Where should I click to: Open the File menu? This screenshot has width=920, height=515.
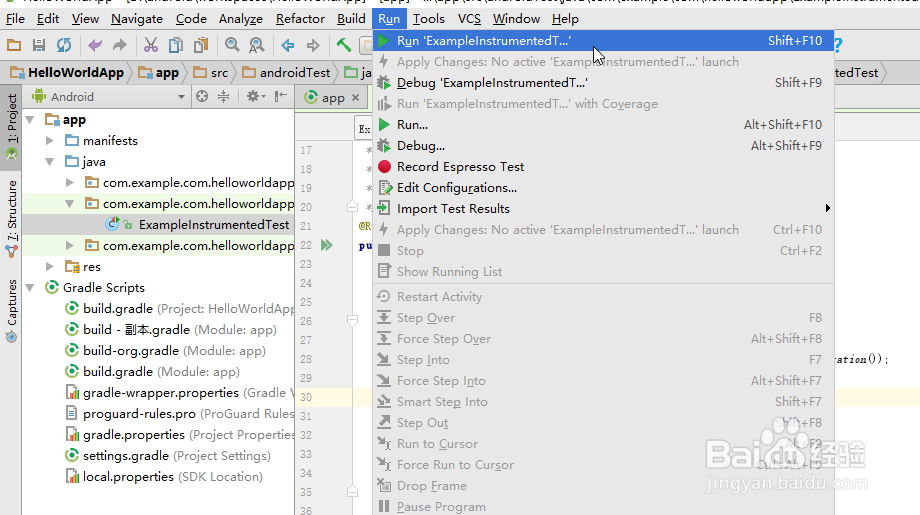15,19
